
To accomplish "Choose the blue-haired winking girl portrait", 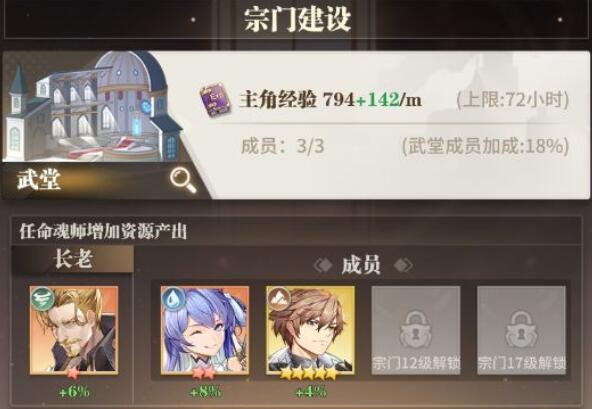I will coord(205,330).
